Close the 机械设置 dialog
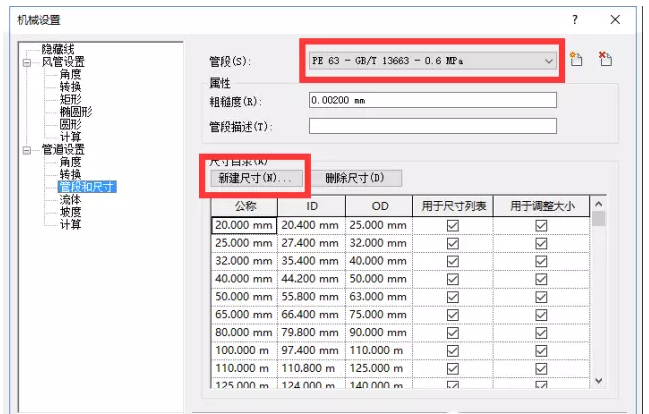Viewport: 649px width, 414px height. coord(615,19)
